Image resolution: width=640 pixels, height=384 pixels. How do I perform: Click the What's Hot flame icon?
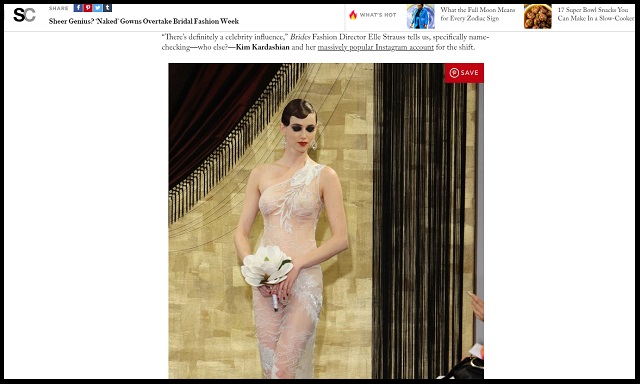[x=353, y=15]
